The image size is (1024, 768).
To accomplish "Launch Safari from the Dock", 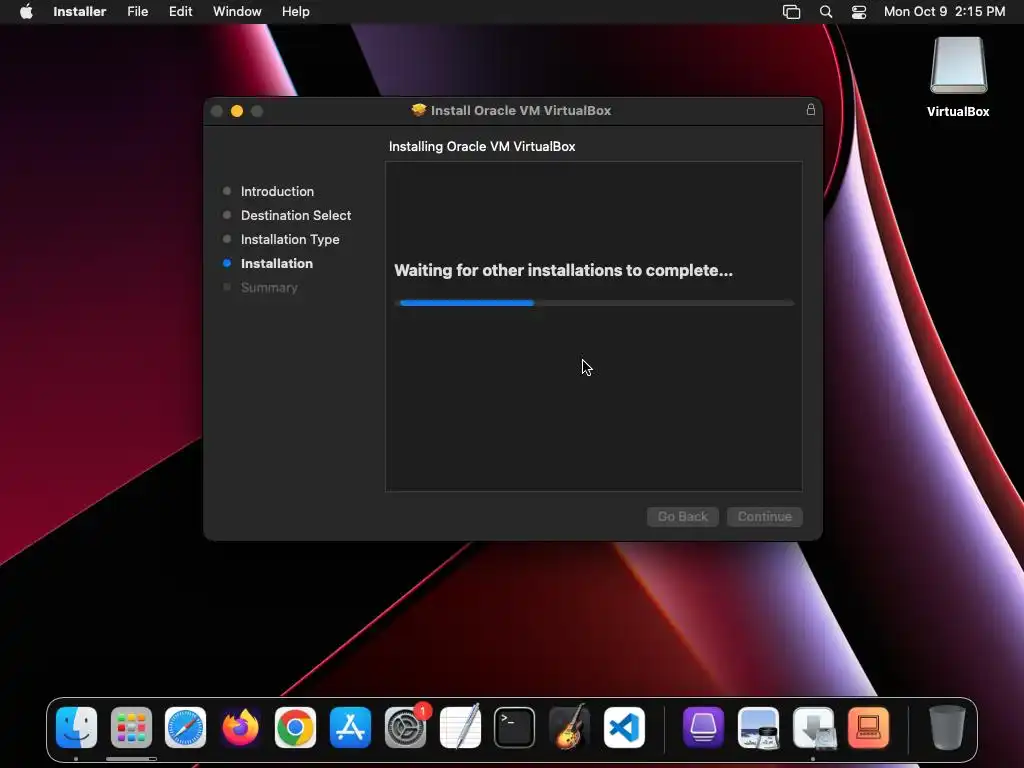I will tap(185, 728).
